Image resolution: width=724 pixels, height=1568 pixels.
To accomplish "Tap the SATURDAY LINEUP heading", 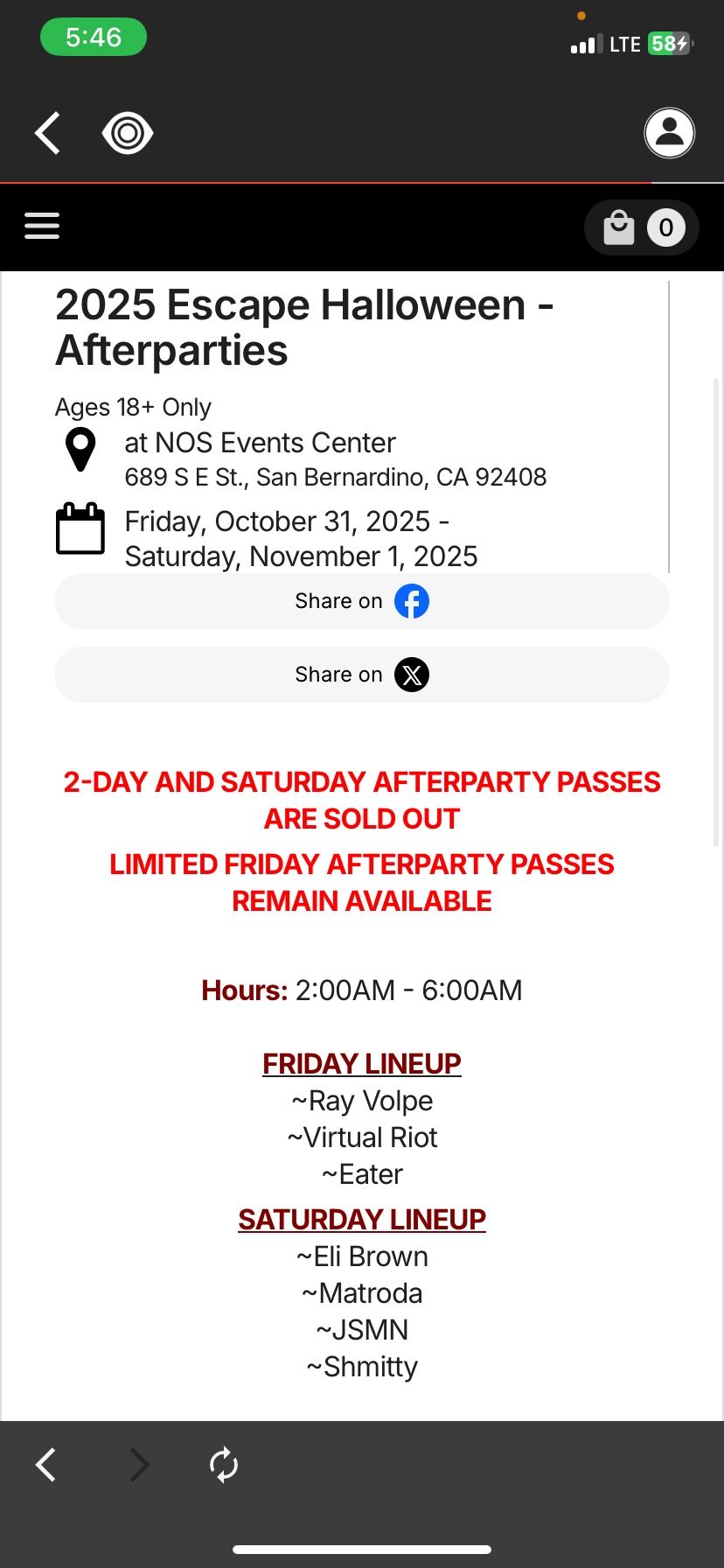I will [361, 1218].
